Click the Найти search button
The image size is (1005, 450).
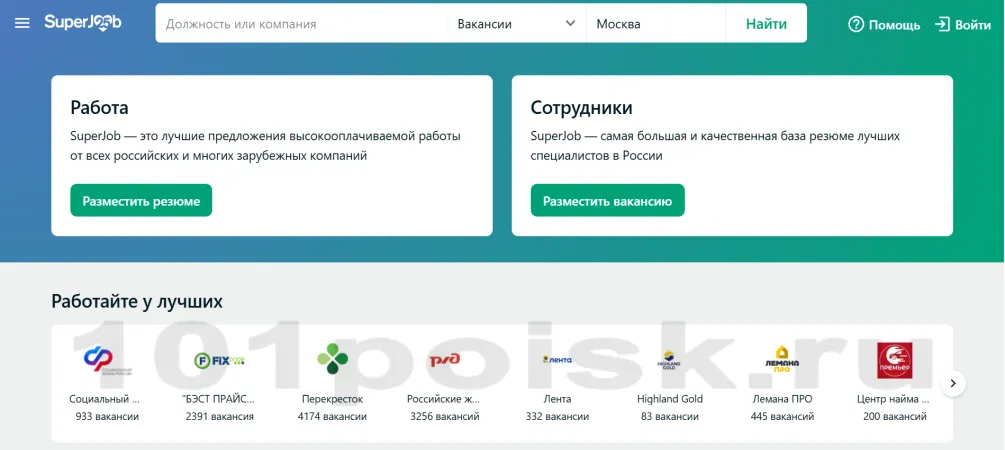pyautogui.click(x=766, y=24)
